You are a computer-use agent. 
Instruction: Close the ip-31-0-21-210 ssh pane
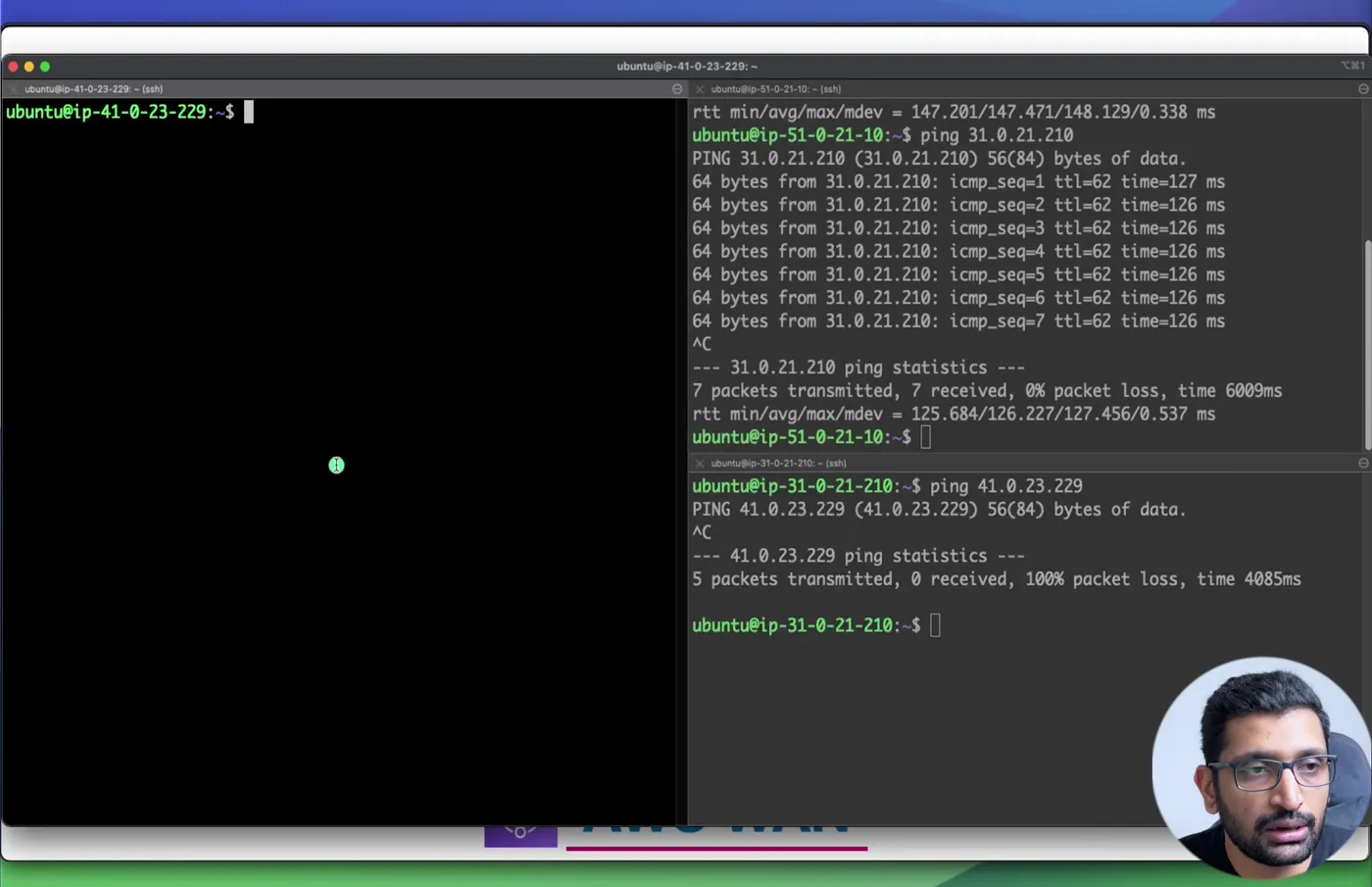tap(700, 464)
